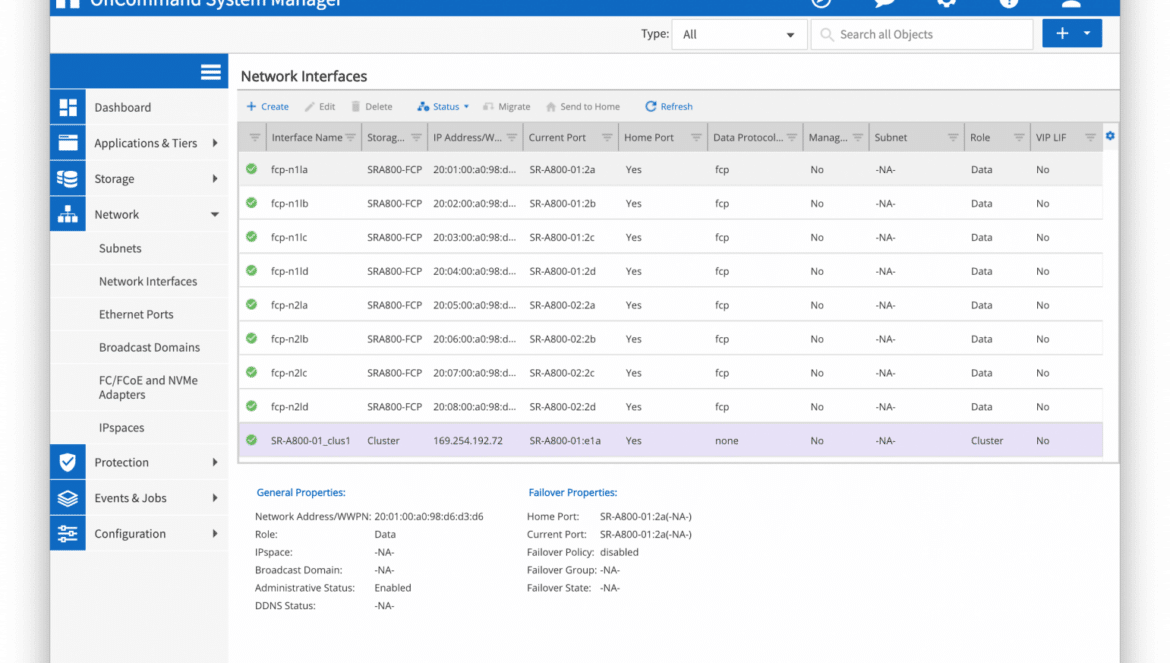1170x663 pixels.
Task: Refresh the network interfaces list
Action: pyautogui.click(x=669, y=107)
